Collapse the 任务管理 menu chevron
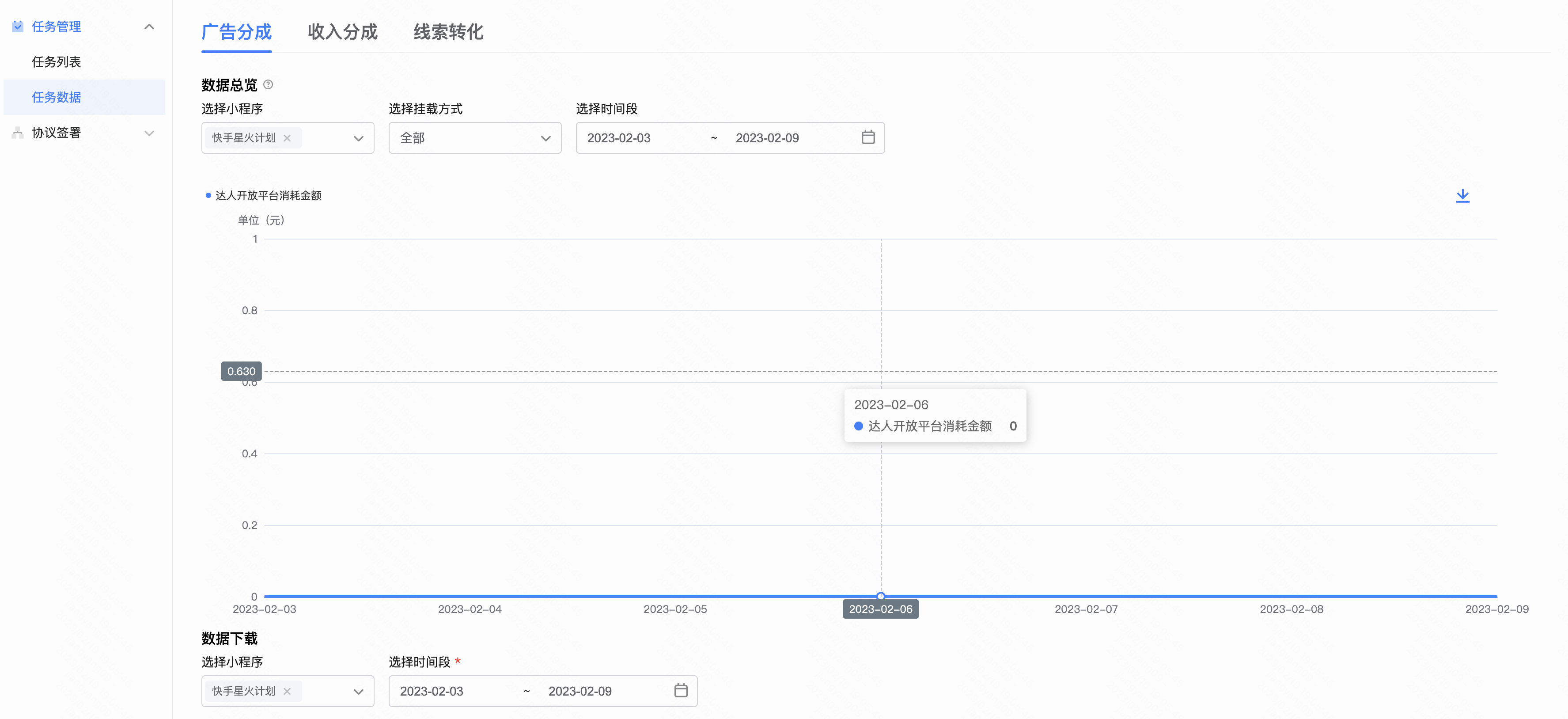1568x719 pixels. 149,26
